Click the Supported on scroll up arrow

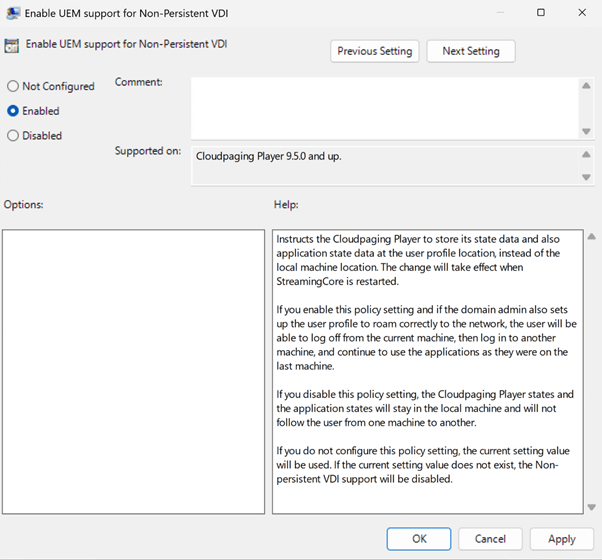click(586, 155)
